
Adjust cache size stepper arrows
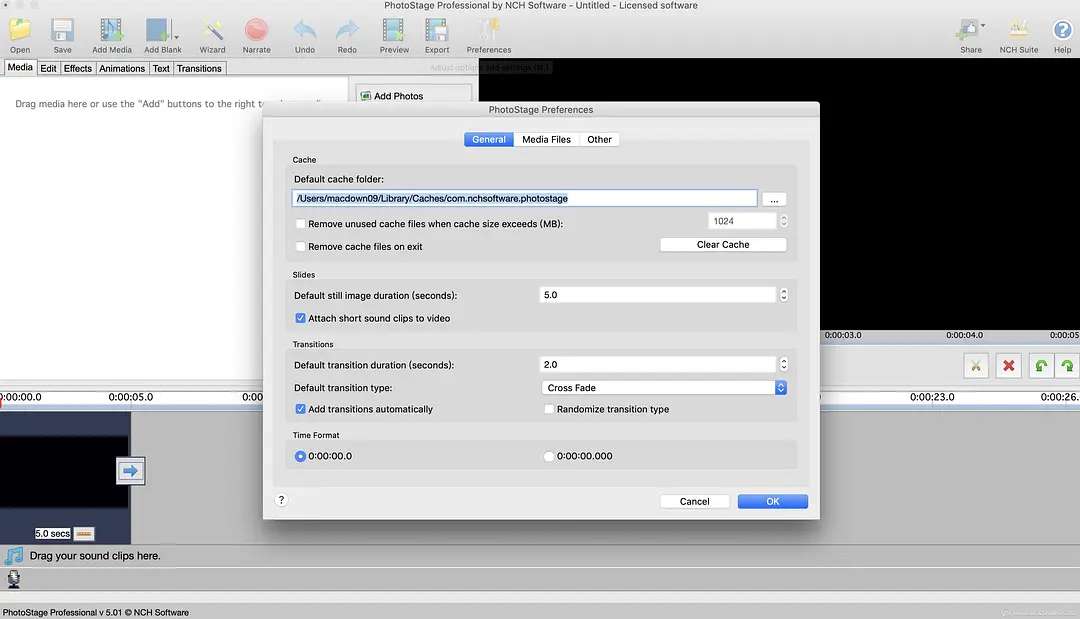[783, 221]
